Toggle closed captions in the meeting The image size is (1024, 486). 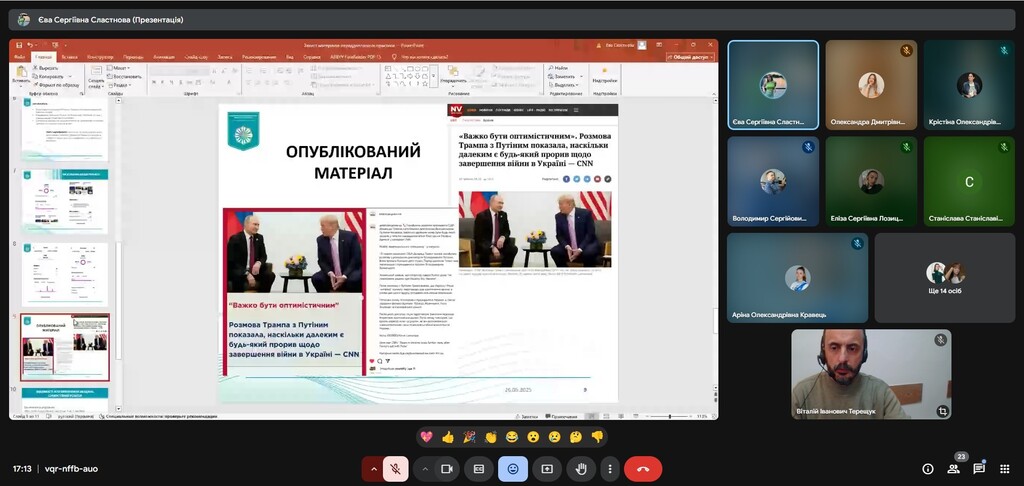(x=479, y=468)
